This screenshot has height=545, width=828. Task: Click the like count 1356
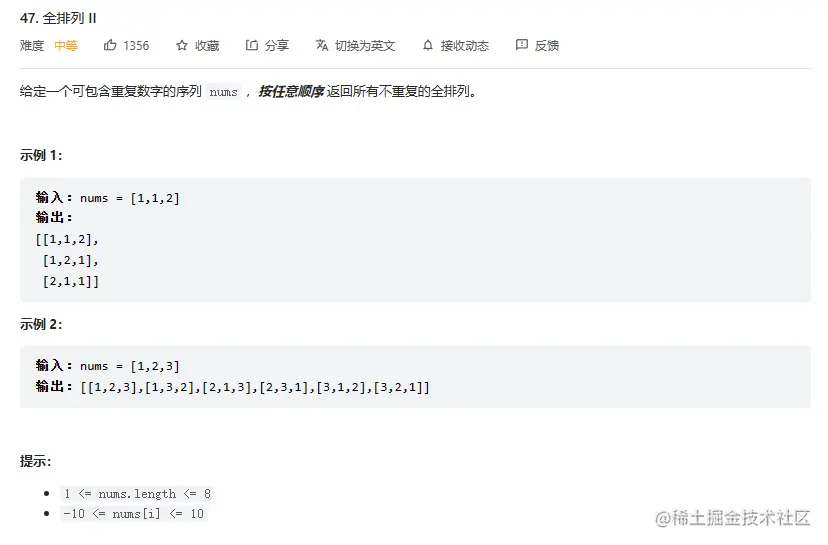136,46
